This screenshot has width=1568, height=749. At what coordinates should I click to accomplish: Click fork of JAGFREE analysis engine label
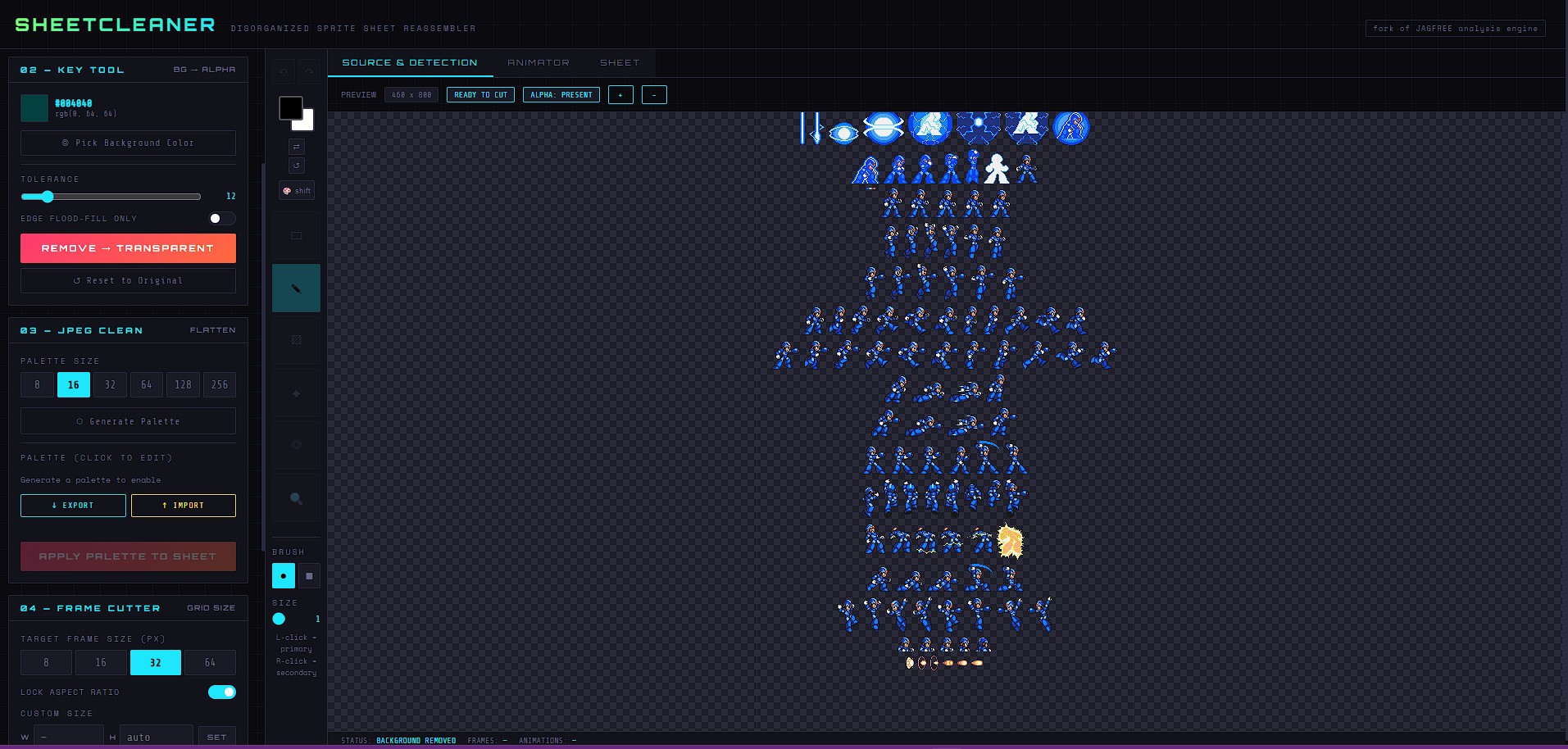point(1456,28)
